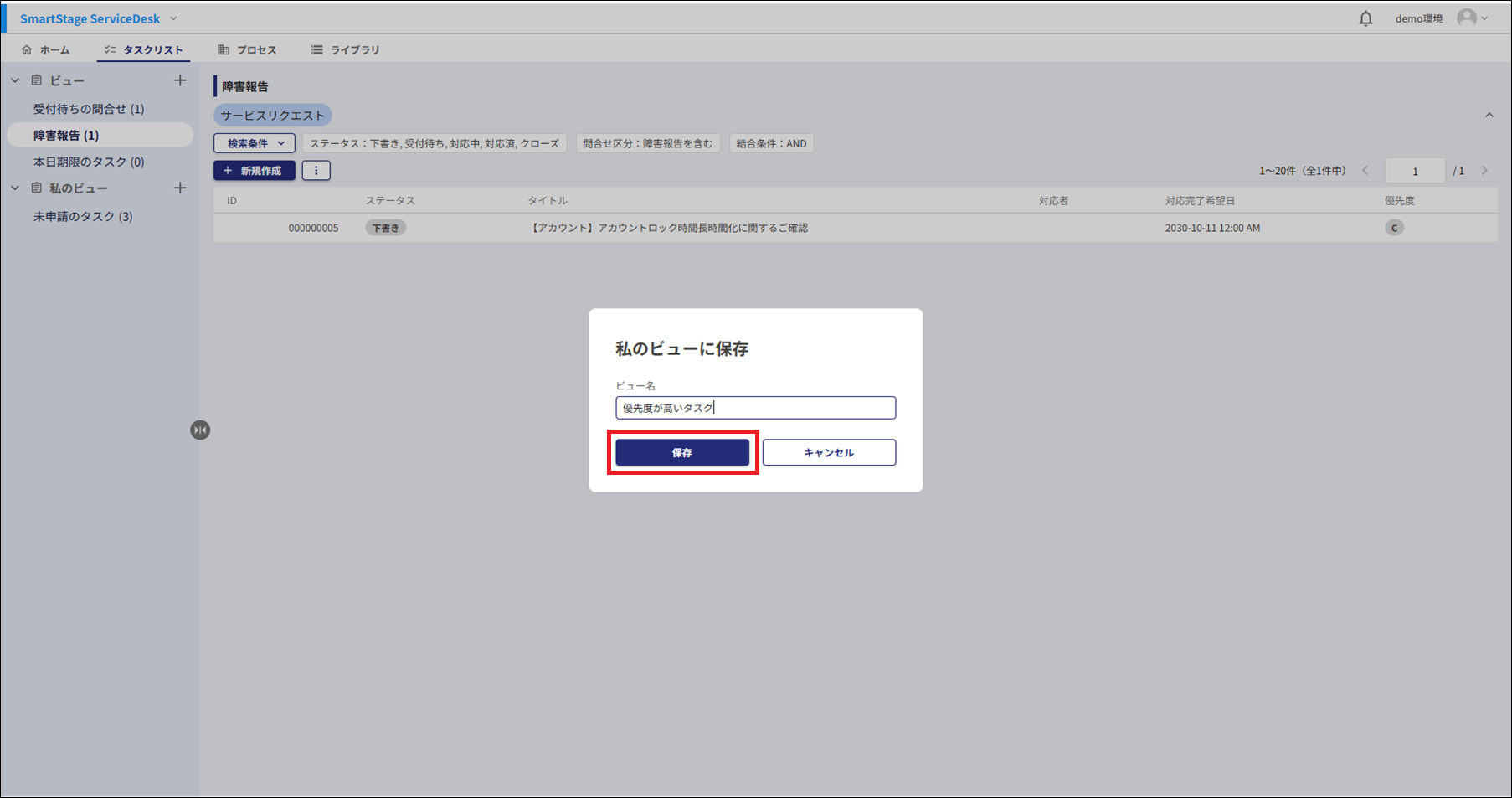Click the plus icon beside 私のビュー
Screen dimensions: 1512x798
pos(180,188)
